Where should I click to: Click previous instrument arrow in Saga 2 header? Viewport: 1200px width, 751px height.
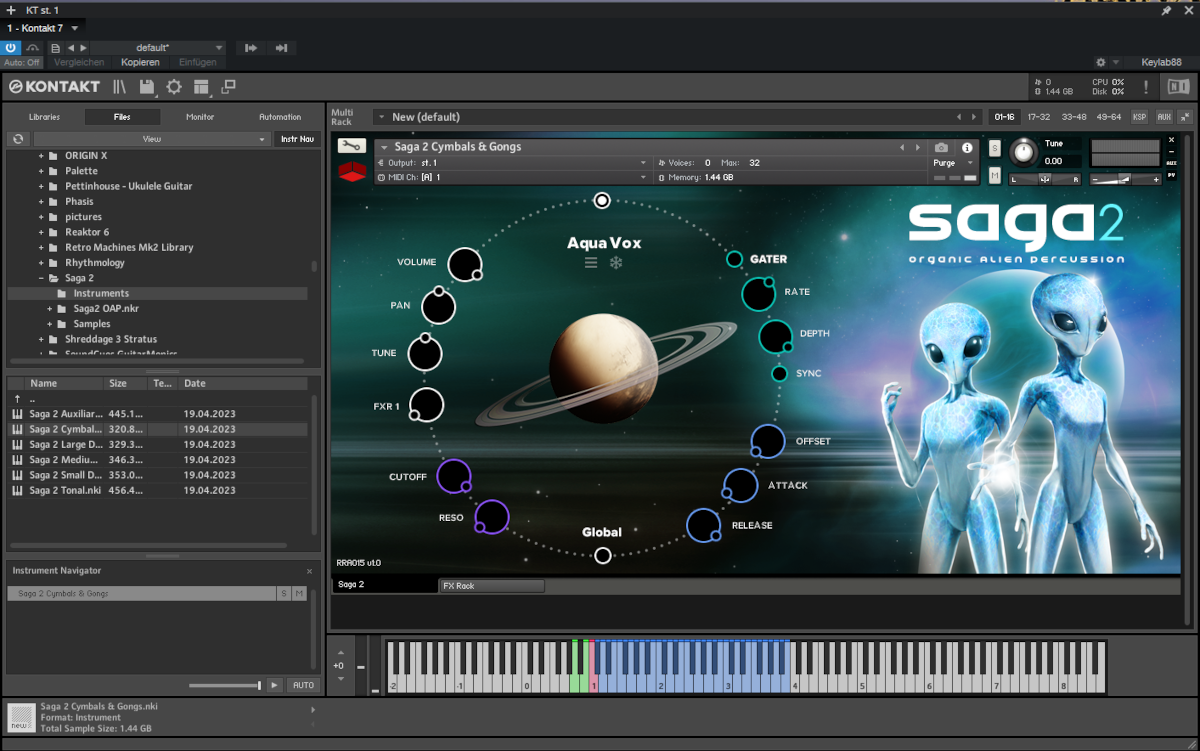coord(903,147)
